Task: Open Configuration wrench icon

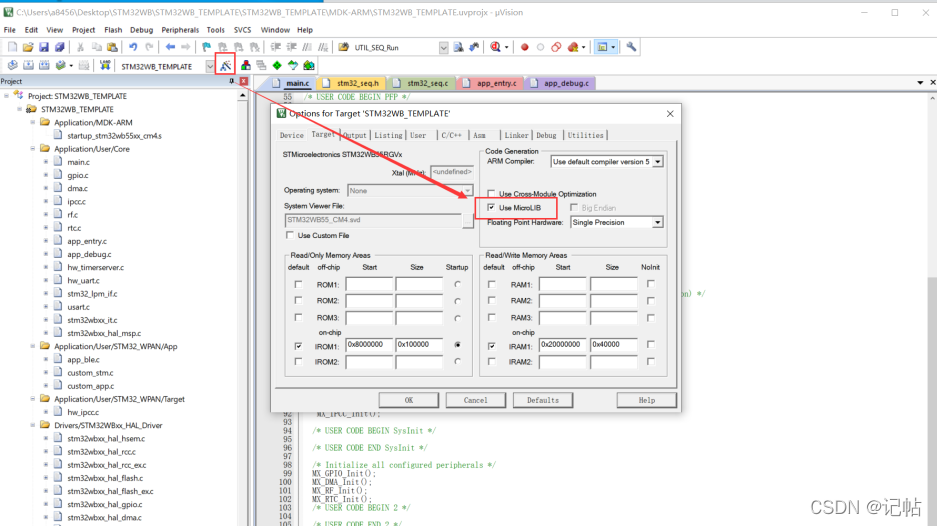Action: [x=631, y=47]
